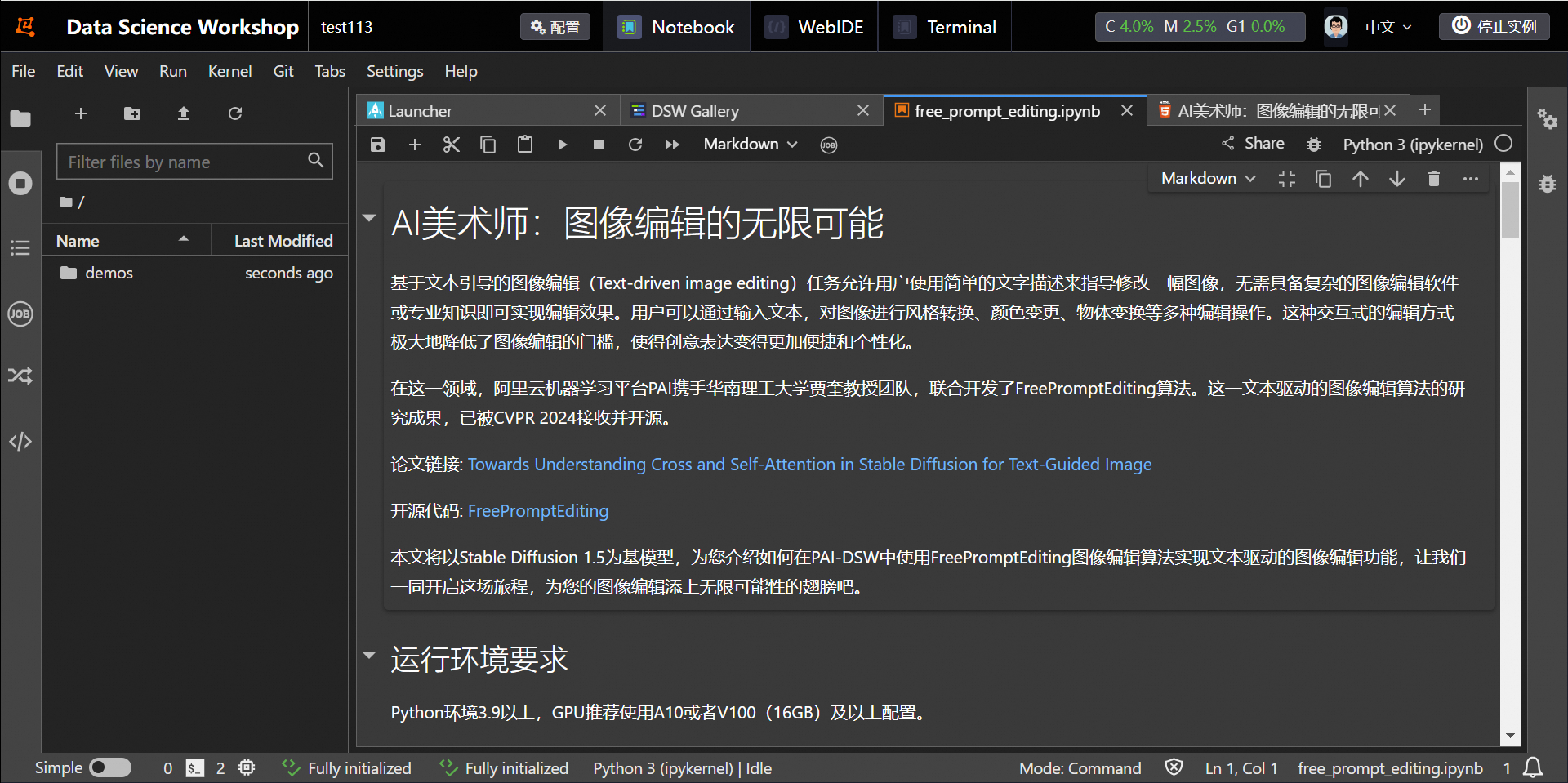This screenshot has height=783, width=1568.
Task: Restart the kernel icon
Action: (635, 145)
